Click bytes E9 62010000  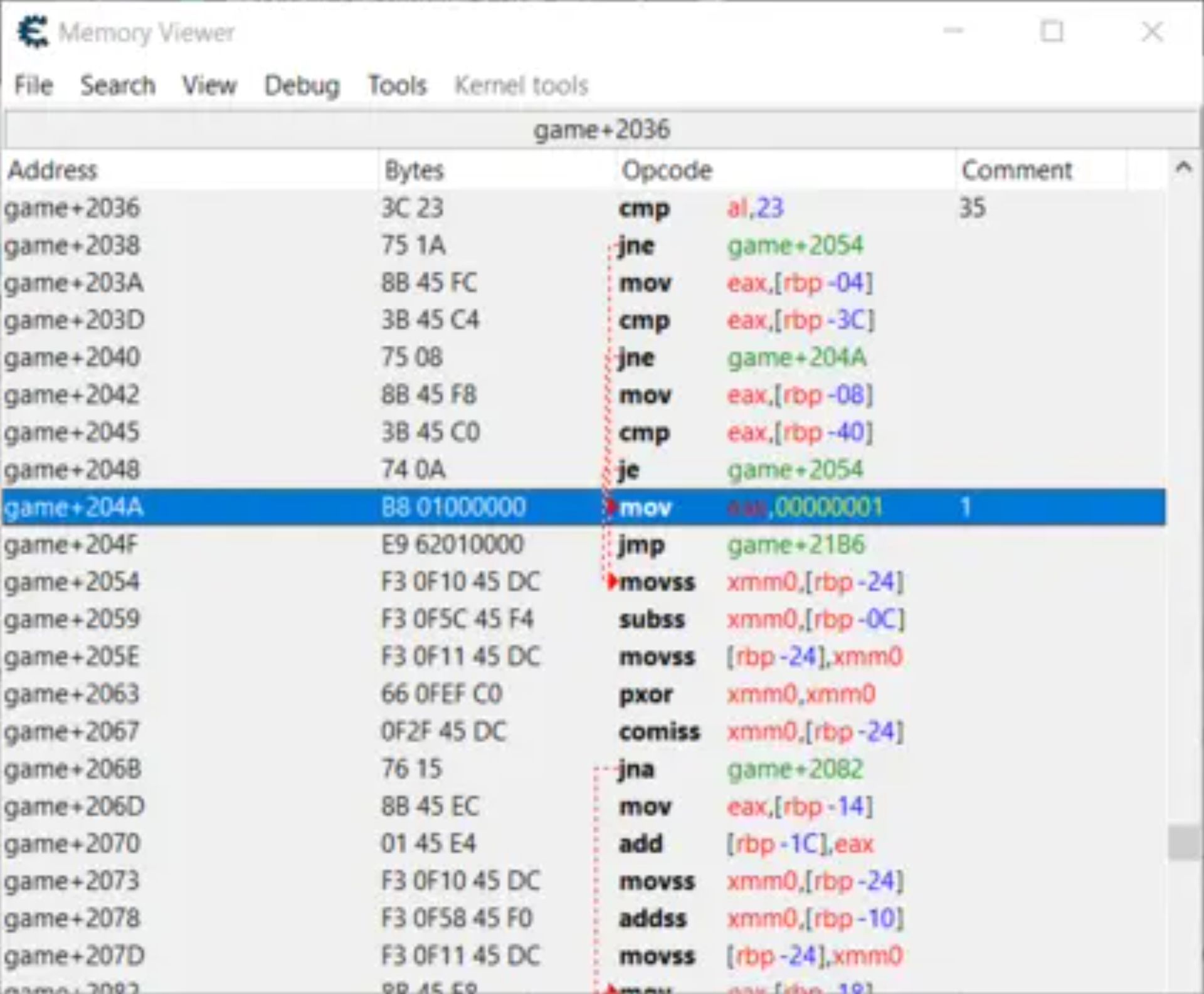452,544
